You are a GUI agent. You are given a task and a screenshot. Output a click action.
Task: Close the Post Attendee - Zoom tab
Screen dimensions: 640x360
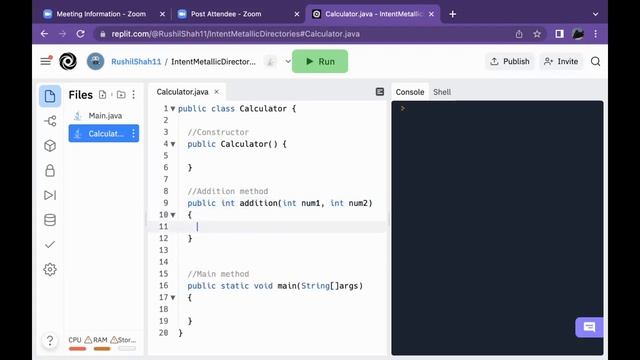point(297,14)
